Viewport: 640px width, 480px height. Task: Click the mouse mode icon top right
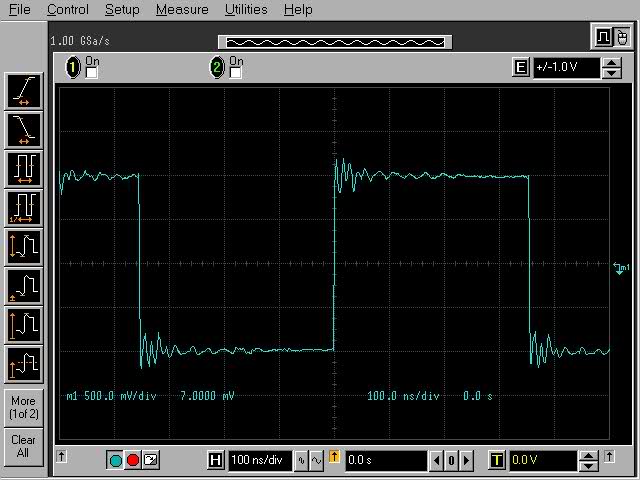click(x=622, y=38)
